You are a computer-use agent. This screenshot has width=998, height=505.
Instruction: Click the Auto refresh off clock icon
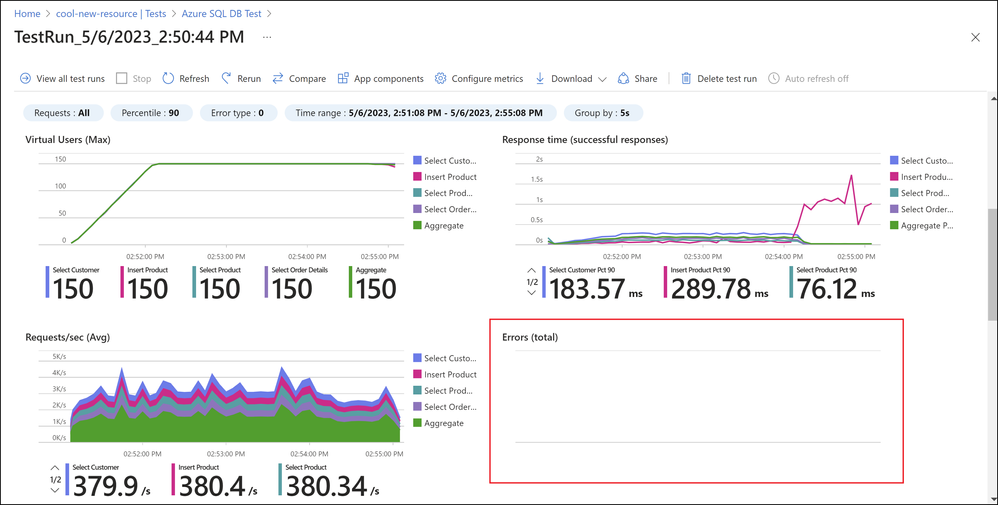pos(773,78)
